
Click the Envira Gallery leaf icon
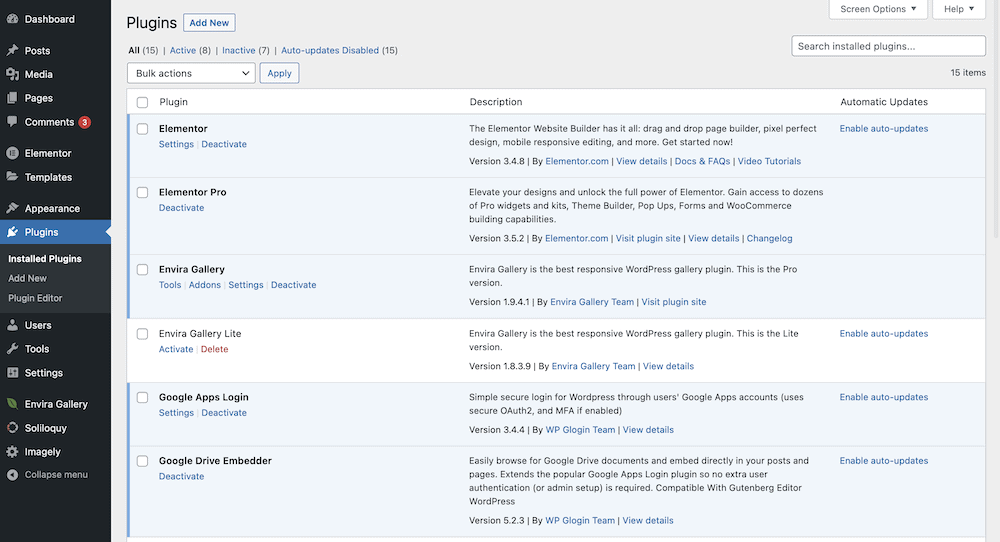click(12, 404)
